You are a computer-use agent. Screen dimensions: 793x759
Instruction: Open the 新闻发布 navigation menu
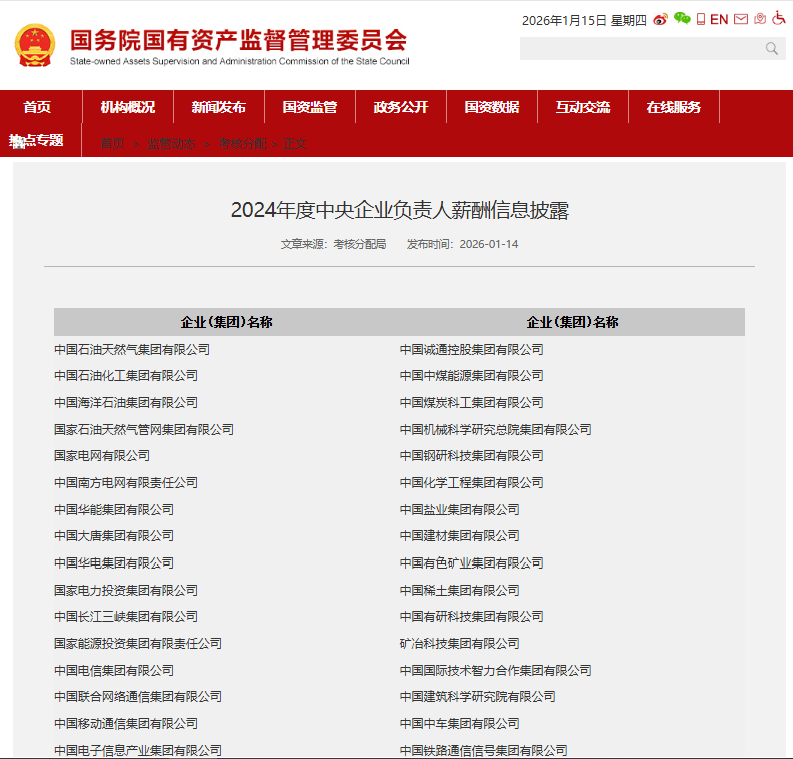218,107
